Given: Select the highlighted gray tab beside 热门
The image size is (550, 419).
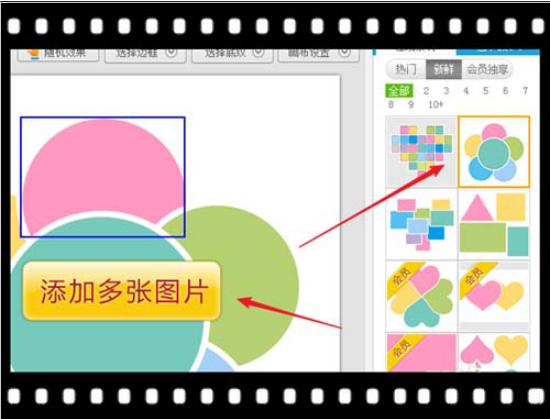Looking at the screenshot, I should 444,69.
